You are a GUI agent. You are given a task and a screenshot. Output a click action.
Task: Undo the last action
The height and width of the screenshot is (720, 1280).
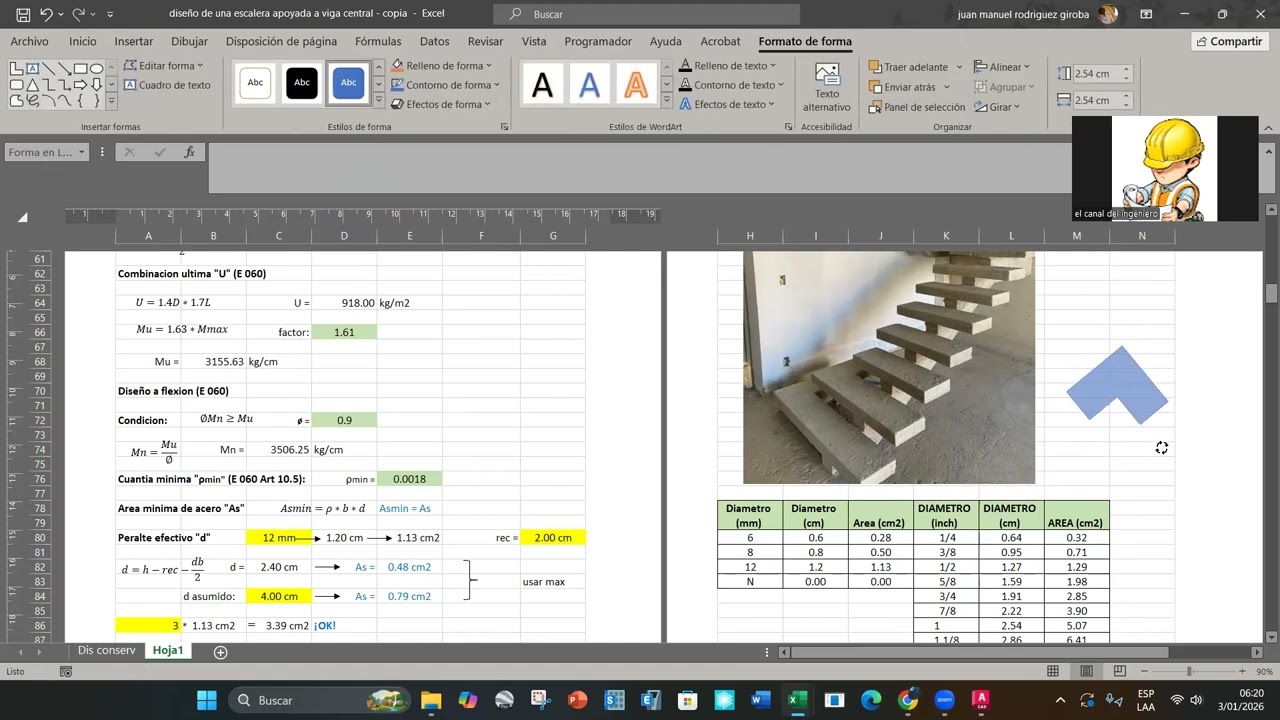click(46, 15)
